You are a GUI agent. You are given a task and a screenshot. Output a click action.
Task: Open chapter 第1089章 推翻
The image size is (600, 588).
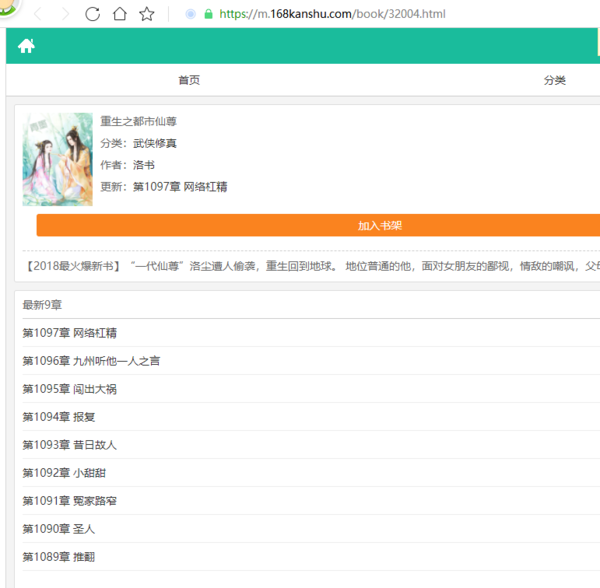coord(58,557)
